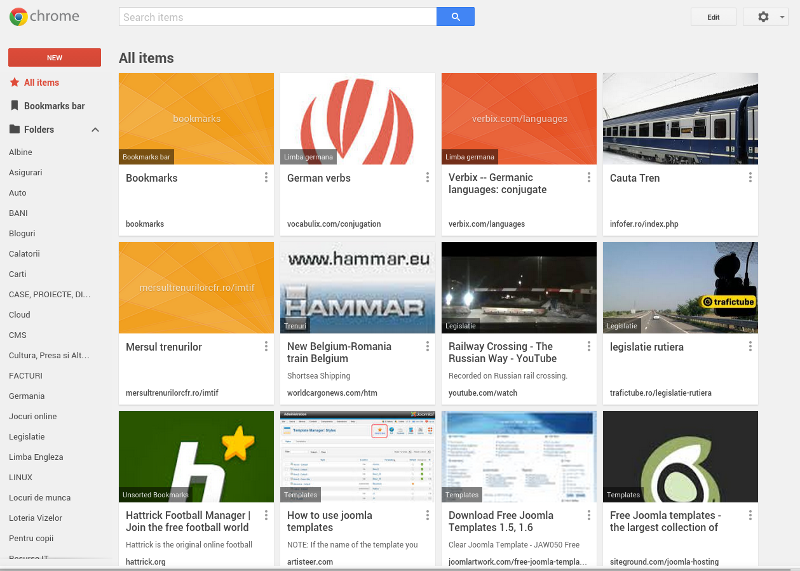The width and height of the screenshot is (800, 571).
Task: Click the trafictube road thumbnail
Action: (x=680, y=288)
